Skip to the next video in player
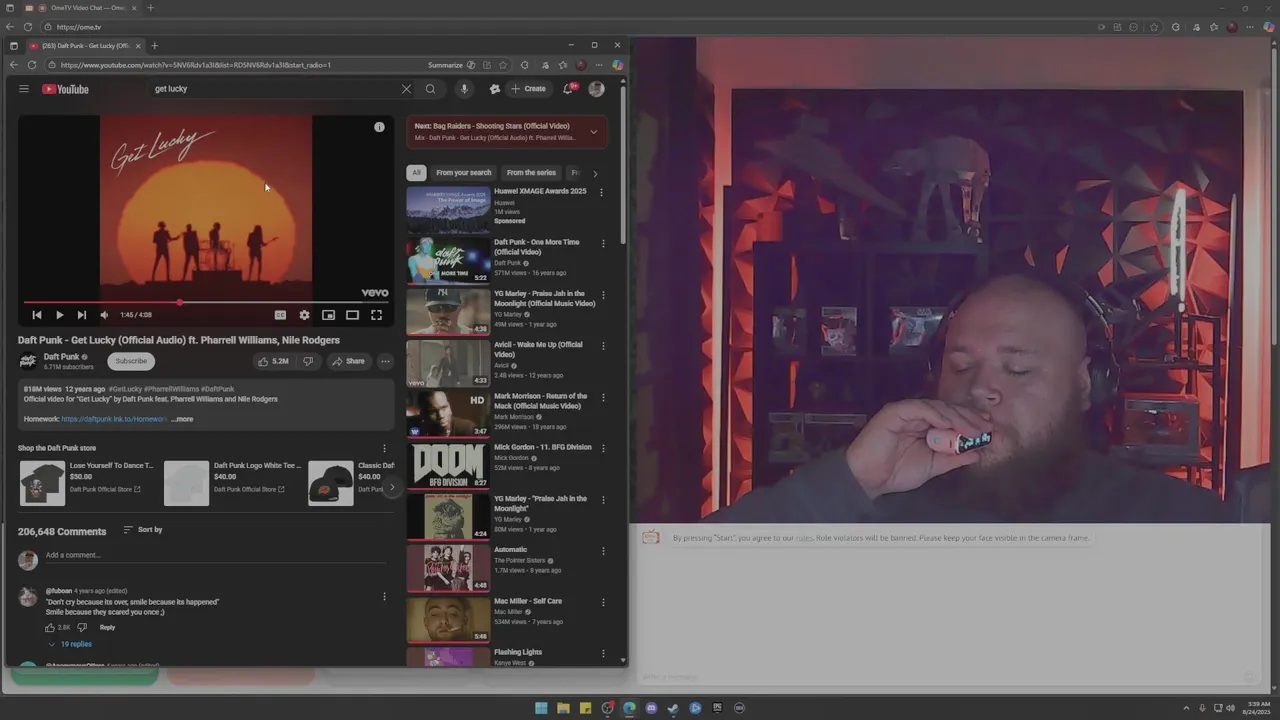This screenshot has width=1280, height=720. (x=82, y=315)
